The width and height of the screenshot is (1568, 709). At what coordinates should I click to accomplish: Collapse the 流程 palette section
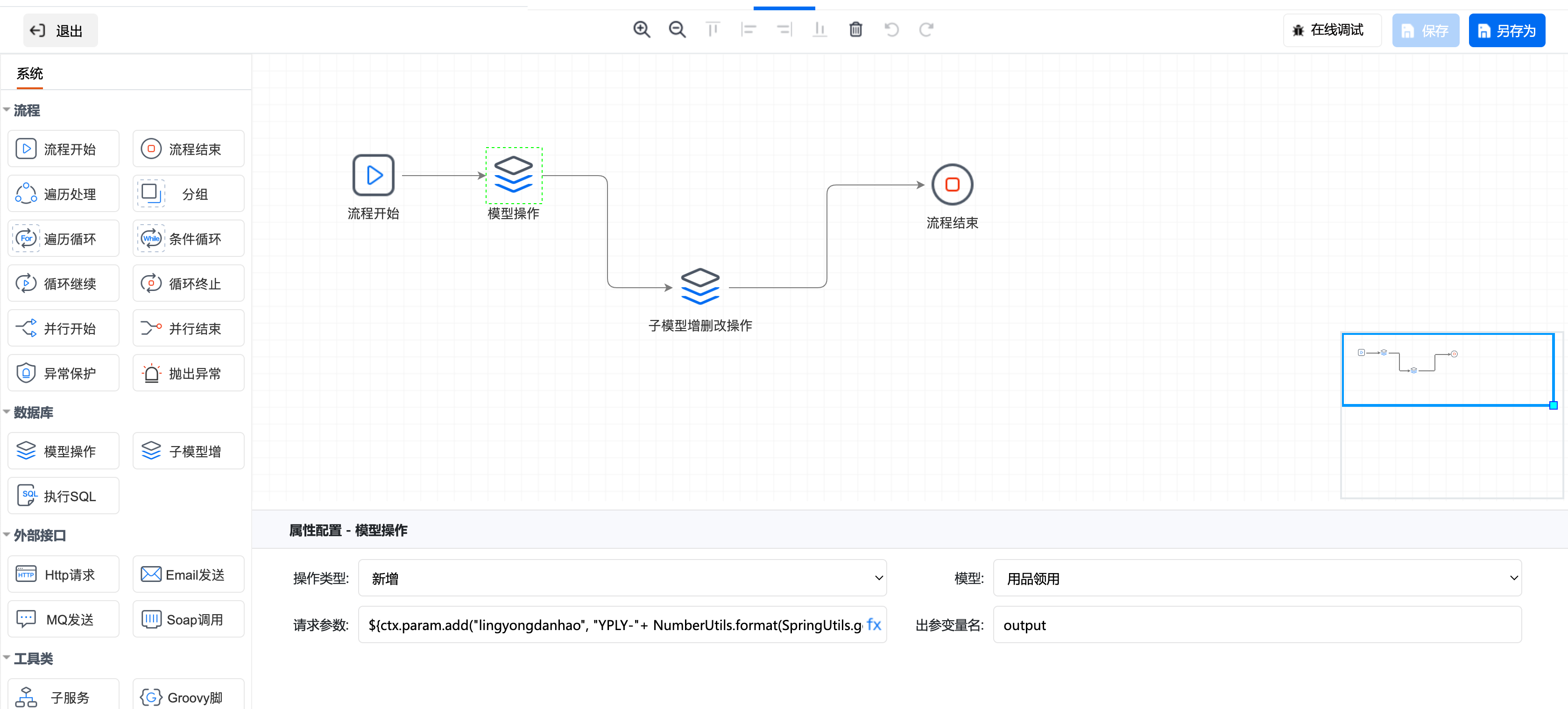[x=7, y=110]
